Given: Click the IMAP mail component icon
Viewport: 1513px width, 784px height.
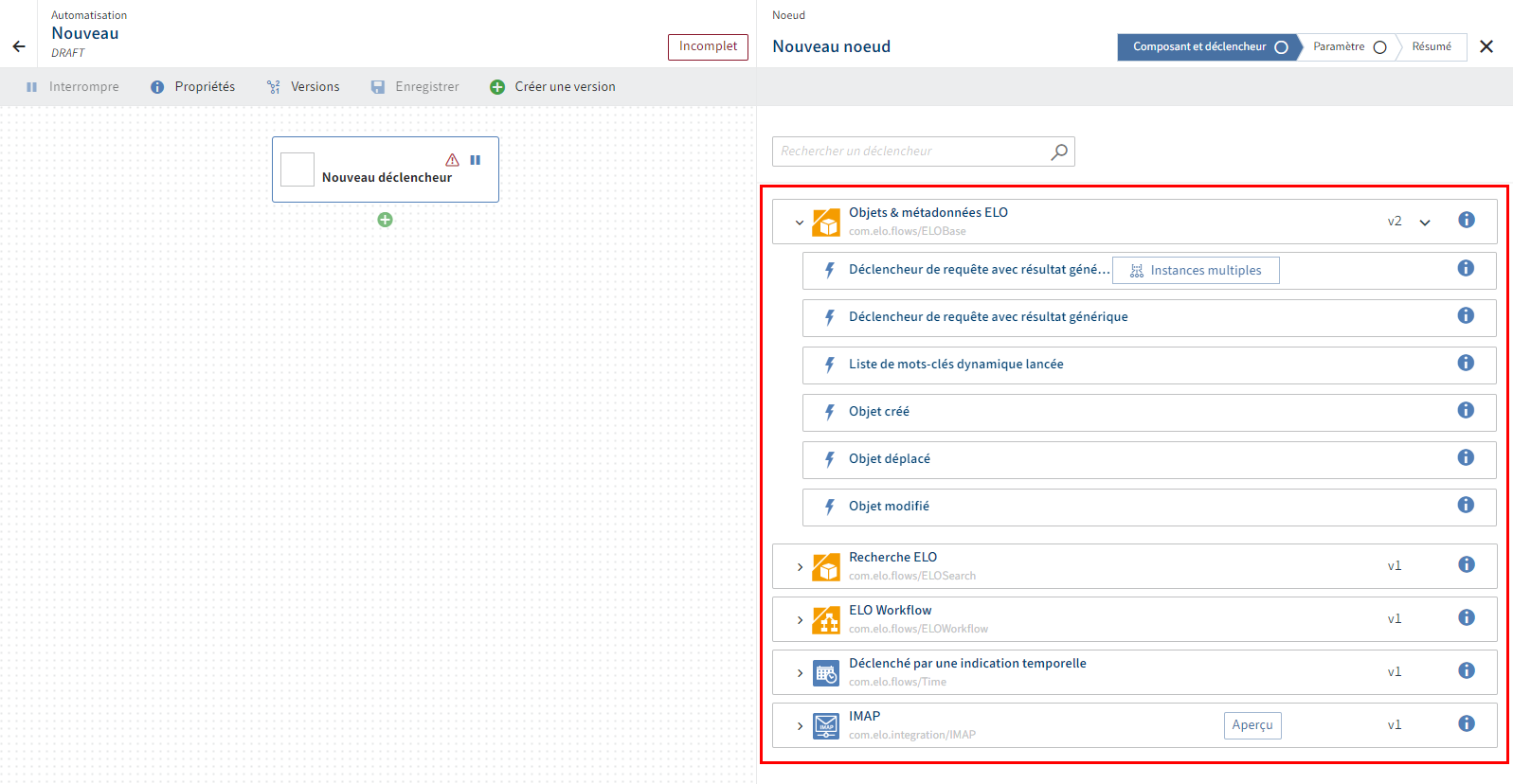Looking at the screenshot, I should [826, 726].
